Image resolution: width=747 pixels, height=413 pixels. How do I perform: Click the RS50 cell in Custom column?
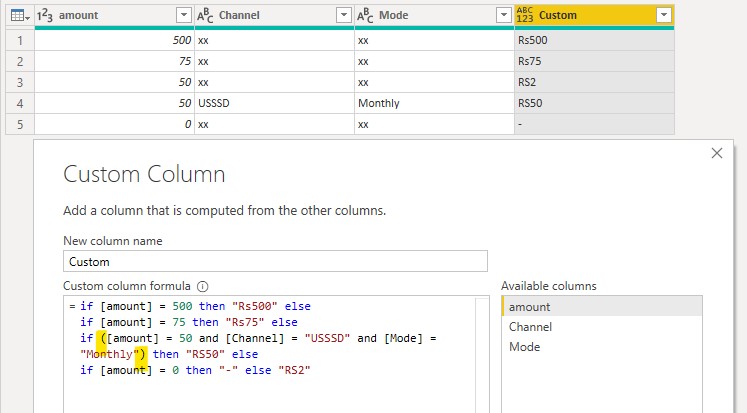(x=595, y=103)
